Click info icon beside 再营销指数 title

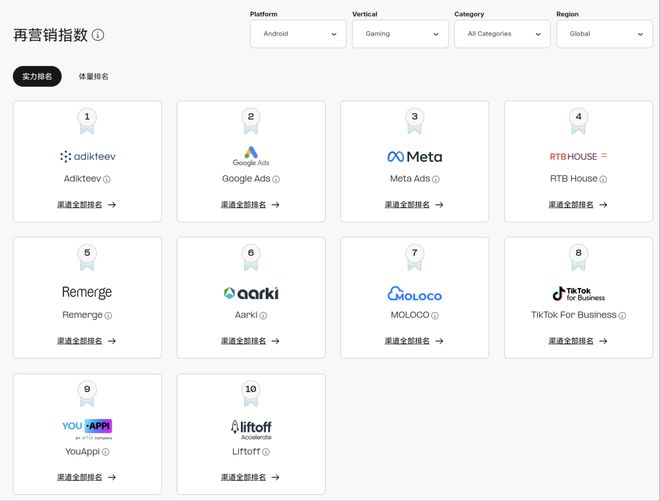[x=98, y=35]
